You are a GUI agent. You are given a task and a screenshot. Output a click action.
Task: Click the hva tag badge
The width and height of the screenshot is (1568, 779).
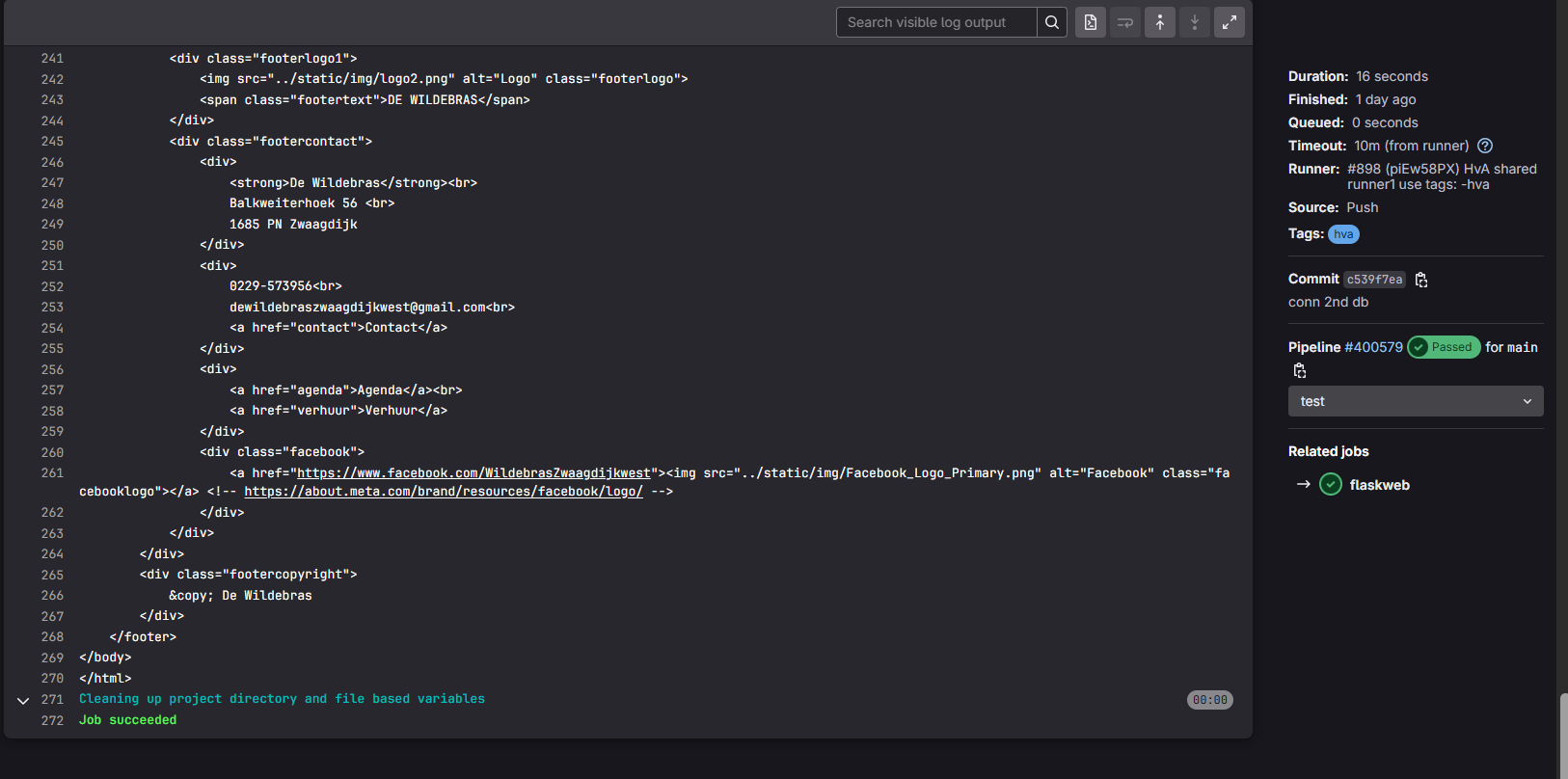coord(1343,234)
